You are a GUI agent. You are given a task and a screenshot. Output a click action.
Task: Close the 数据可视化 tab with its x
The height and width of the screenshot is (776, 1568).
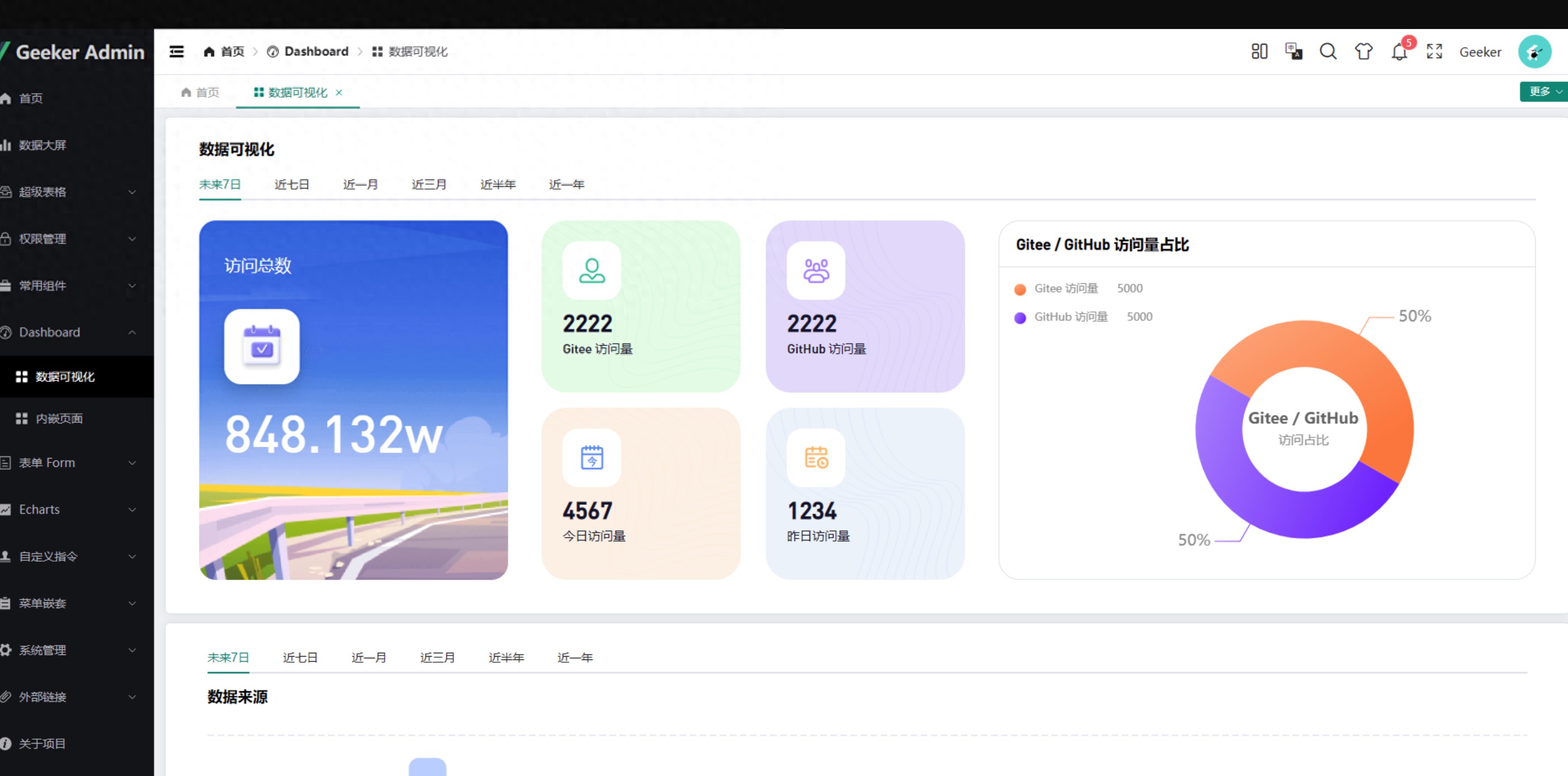[x=339, y=93]
